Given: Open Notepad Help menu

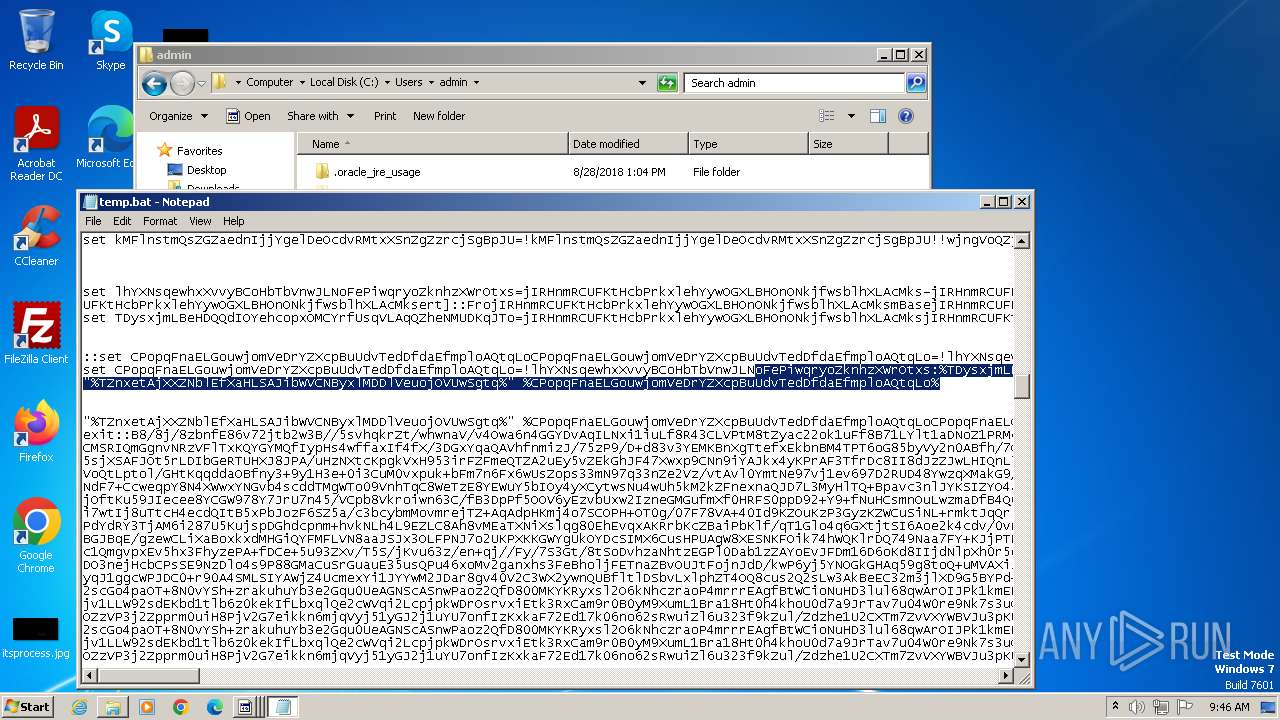Looking at the screenshot, I should (x=233, y=221).
